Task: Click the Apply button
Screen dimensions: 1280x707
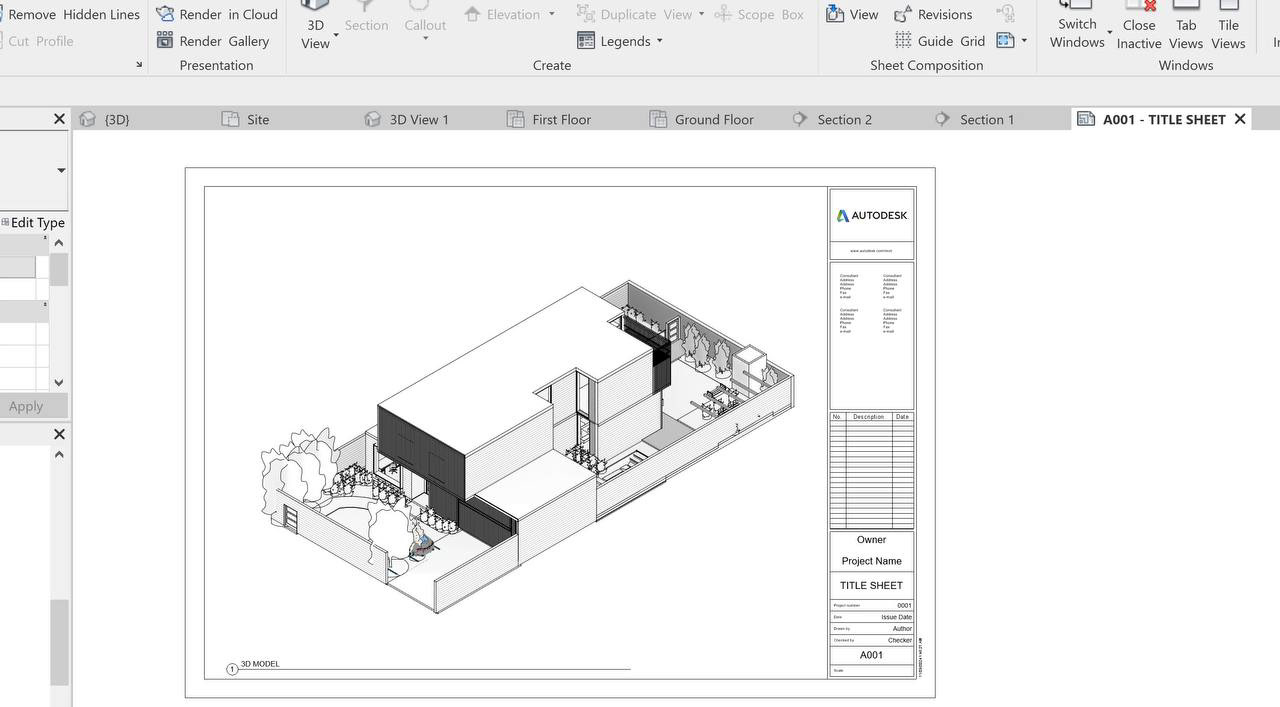Action: pyautogui.click(x=26, y=406)
